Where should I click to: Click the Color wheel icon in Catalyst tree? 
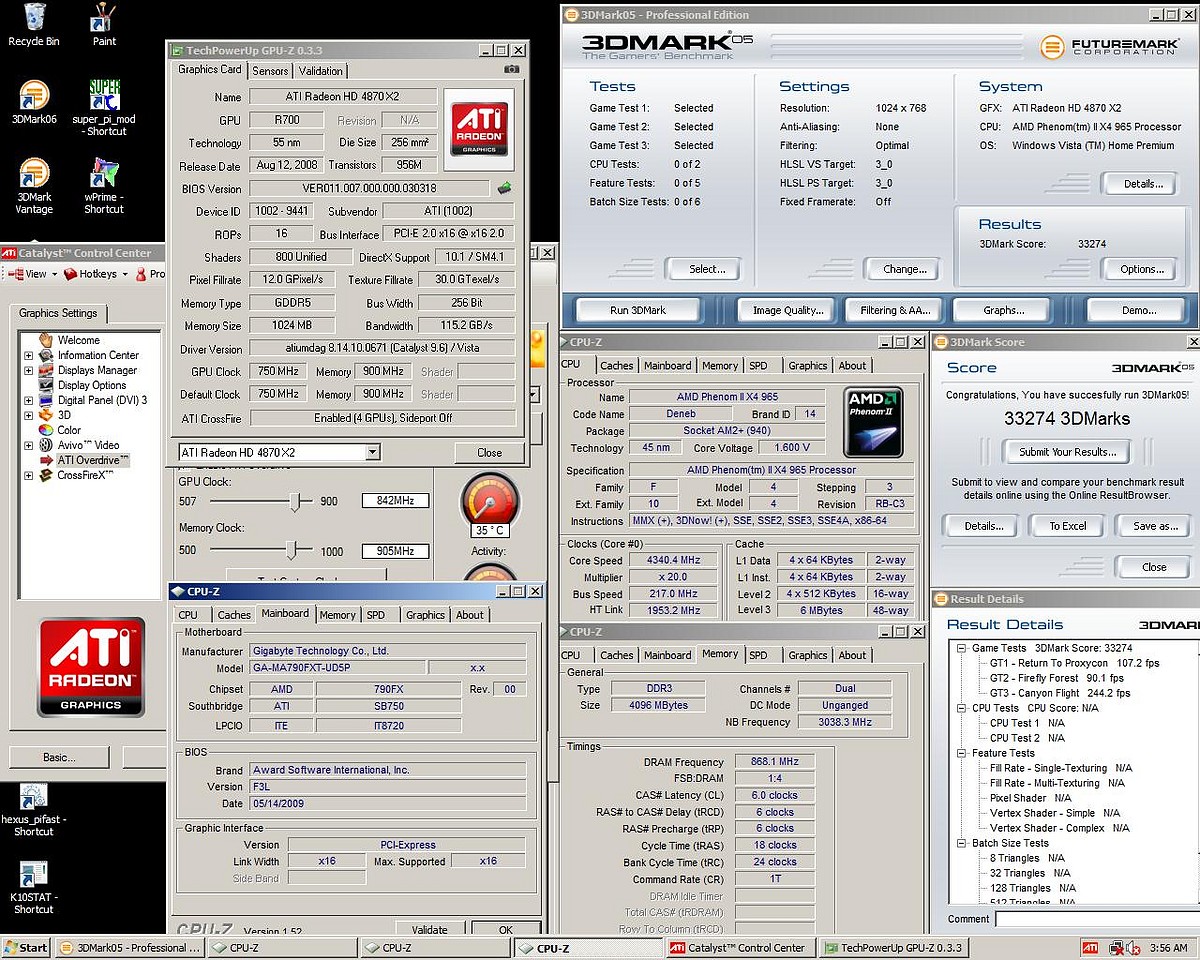coord(45,430)
